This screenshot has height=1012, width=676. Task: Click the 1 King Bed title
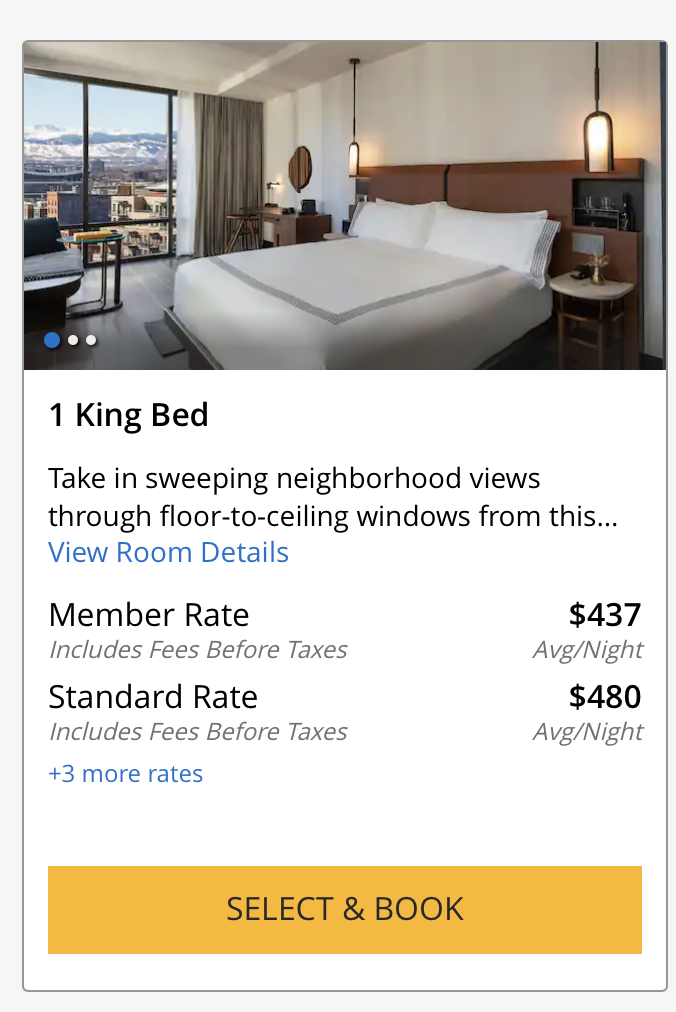coord(128,414)
